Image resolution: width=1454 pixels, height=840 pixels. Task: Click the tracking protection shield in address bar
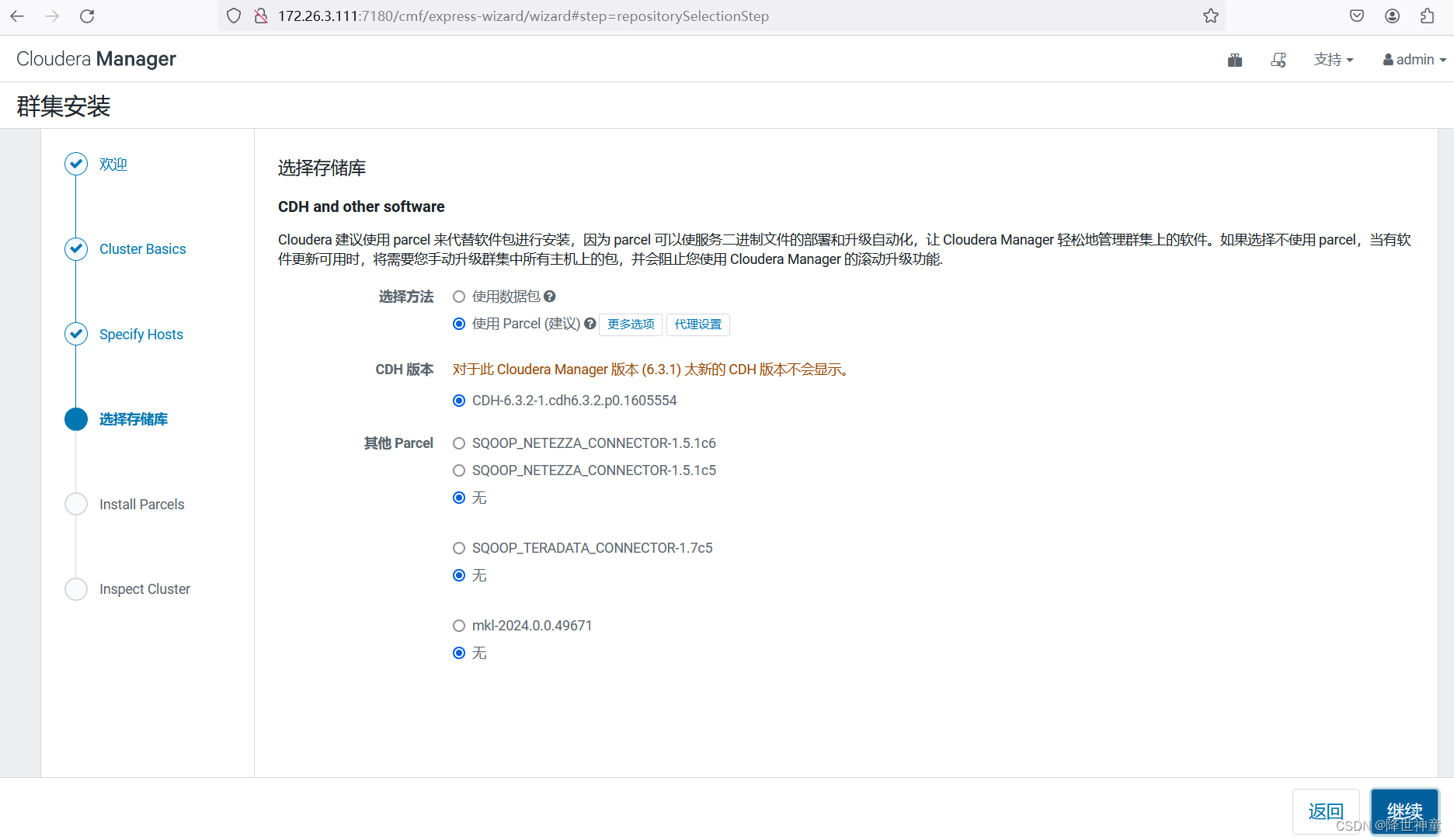point(233,16)
